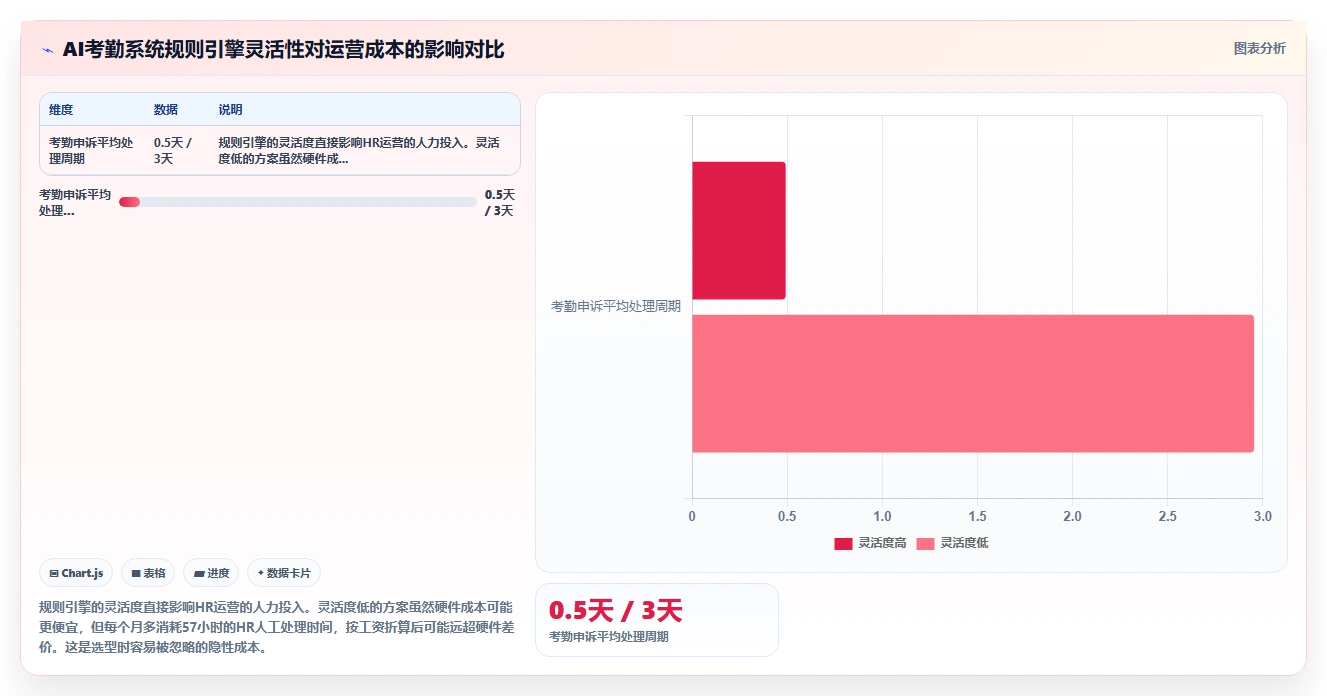The width and height of the screenshot is (1327, 696).
Task: Click the table cell 考勤申诉平均处理周期
Action: tap(91, 150)
